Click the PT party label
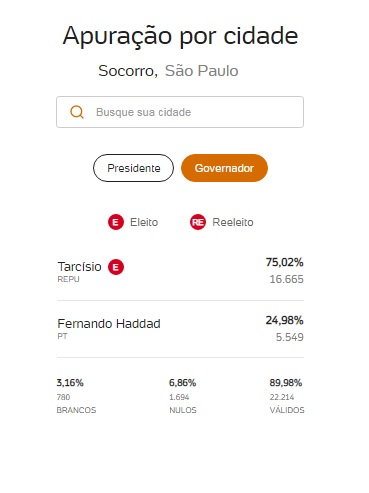The height and width of the screenshot is (493, 369). tap(62, 336)
